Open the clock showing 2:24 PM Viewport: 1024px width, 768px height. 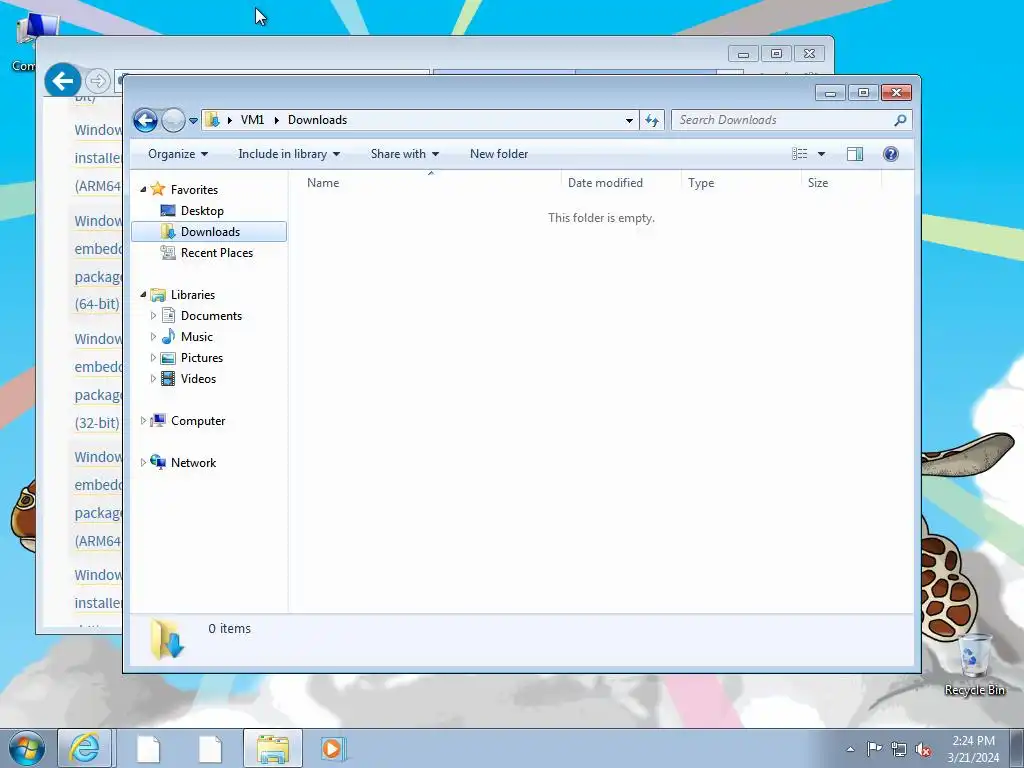click(x=974, y=749)
